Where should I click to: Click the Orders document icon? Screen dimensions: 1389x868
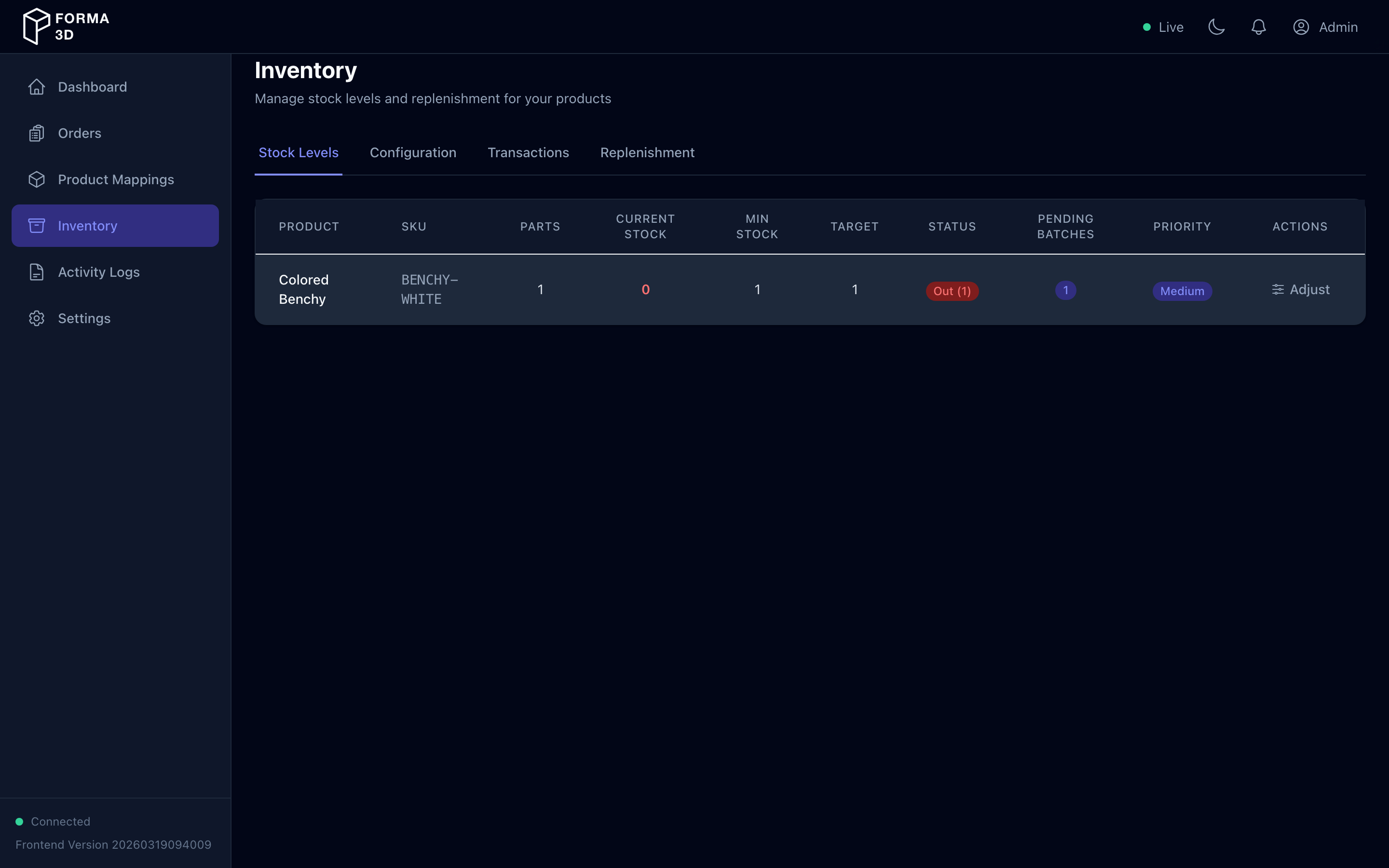(x=37, y=133)
